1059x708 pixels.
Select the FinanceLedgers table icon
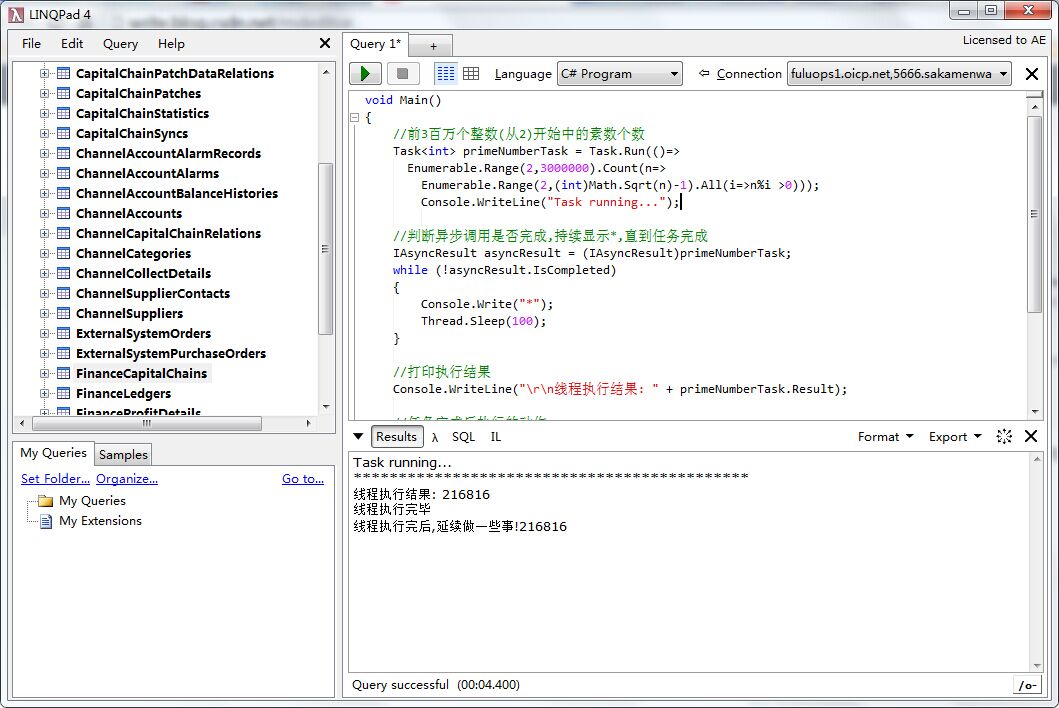pos(63,393)
